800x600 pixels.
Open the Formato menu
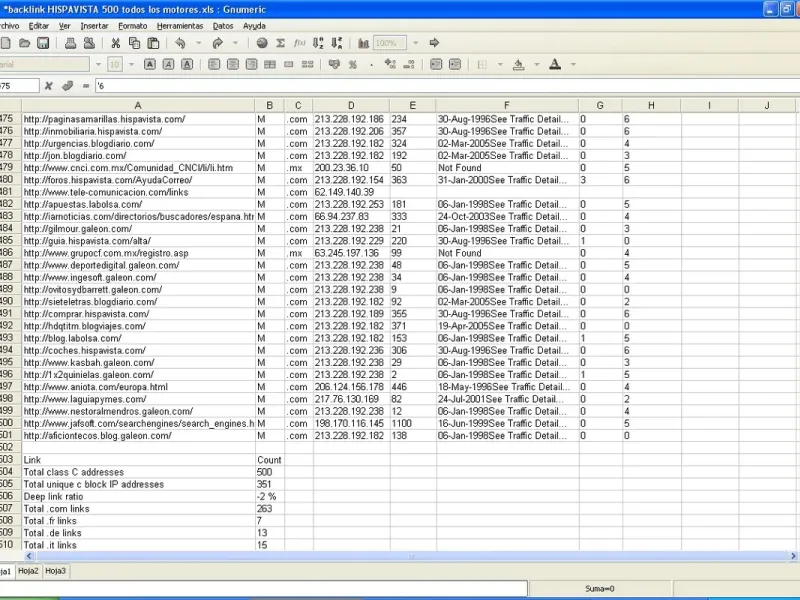[133, 26]
